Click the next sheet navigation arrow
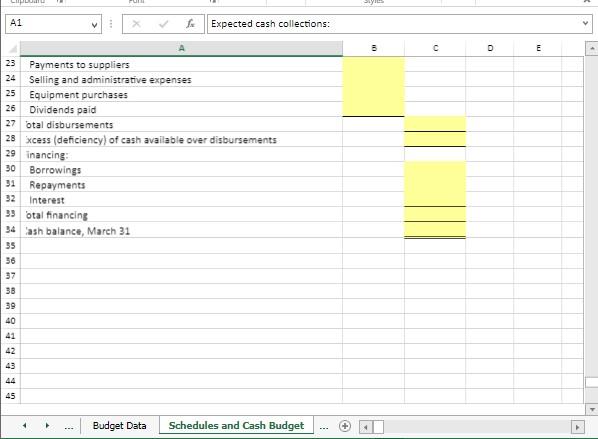598x439 pixels. [x=47, y=426]
